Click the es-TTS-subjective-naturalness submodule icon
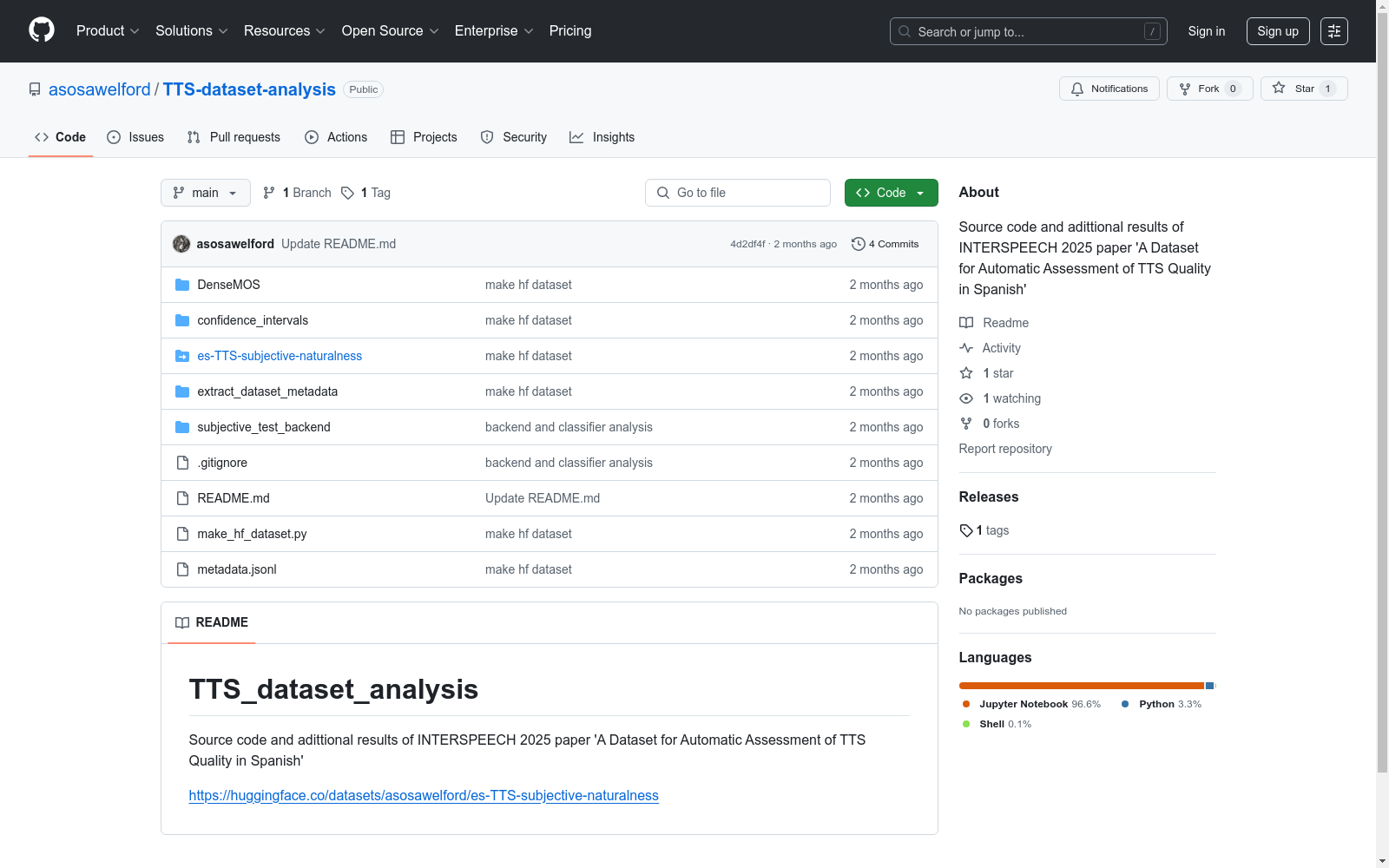Screen dimensions: 1389x868 pyautogui.click(x=182, y=356)
